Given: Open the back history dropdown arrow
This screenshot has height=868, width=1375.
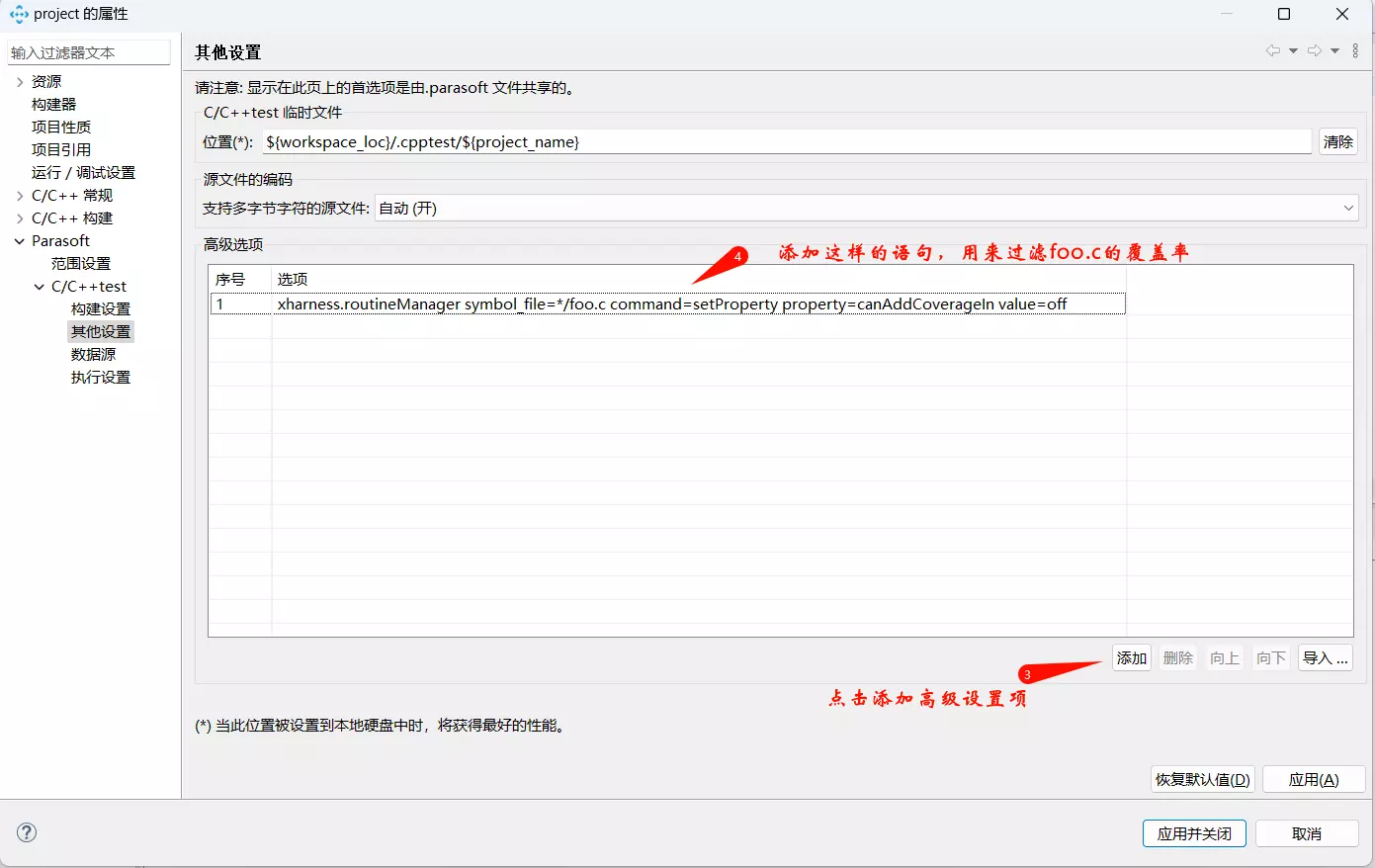Looking at the screenshot, I should [1293, 51].
